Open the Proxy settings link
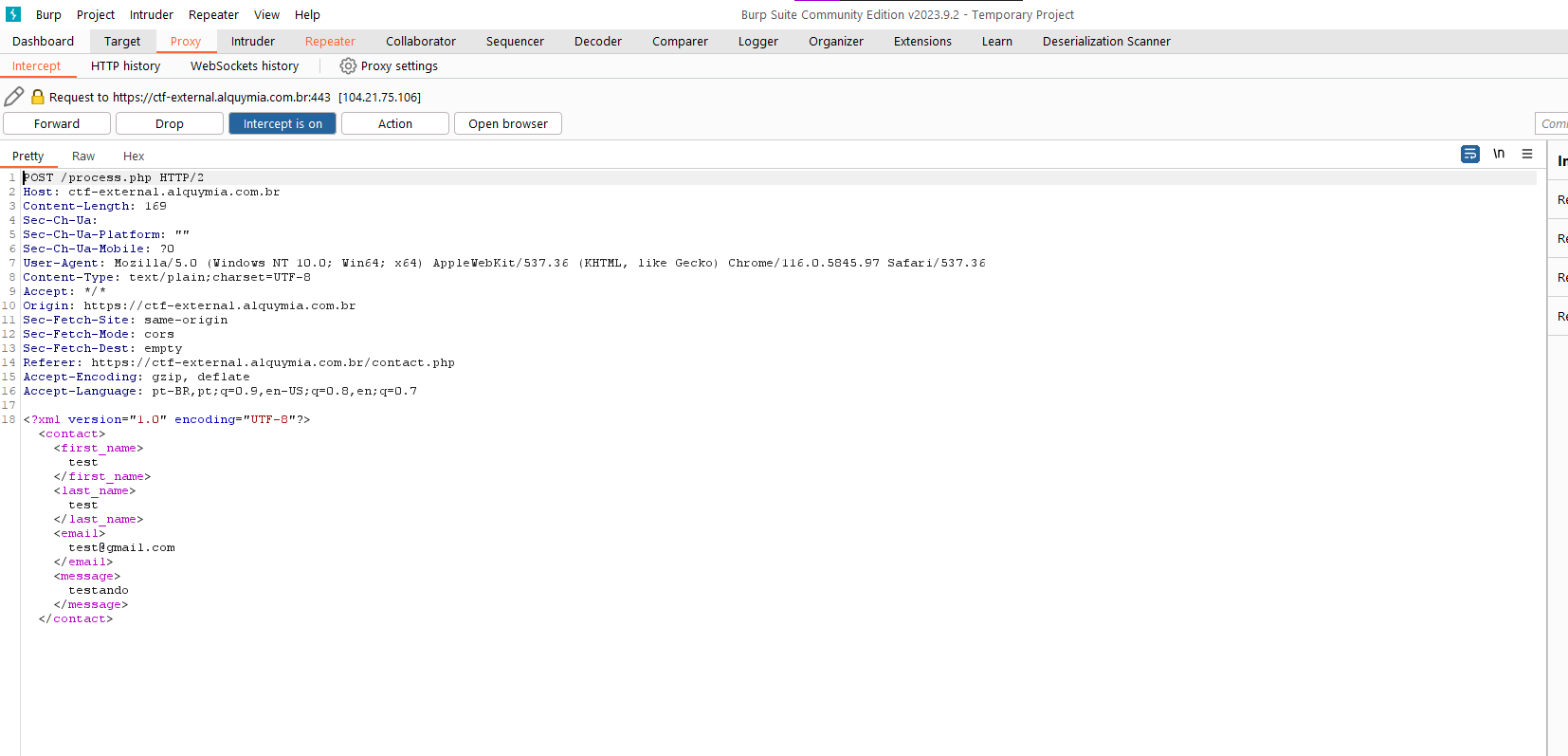The image size is (1568, 756). pos(399,65)
